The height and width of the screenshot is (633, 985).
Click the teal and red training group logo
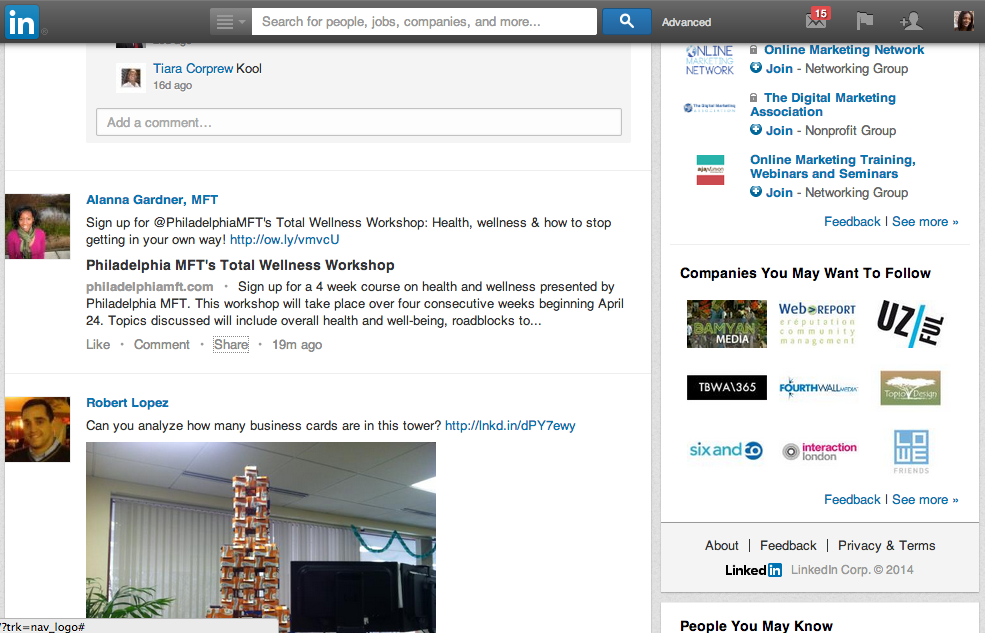710,170
